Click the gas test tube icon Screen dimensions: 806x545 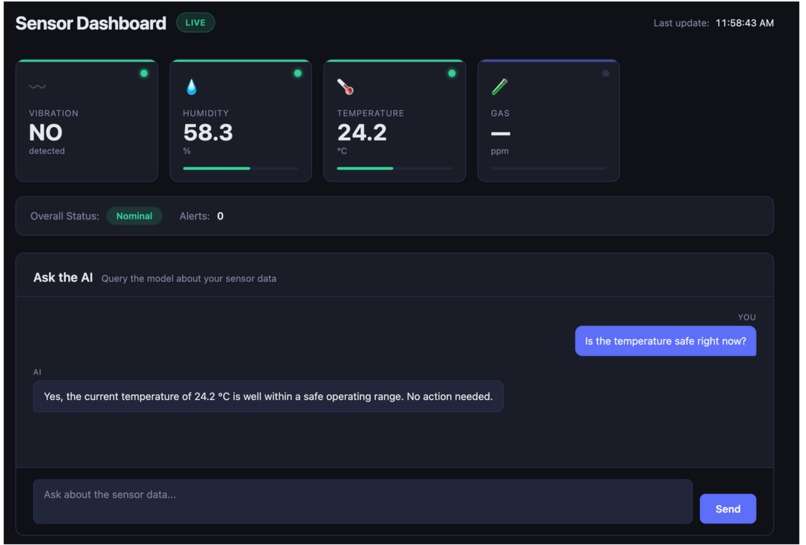click(x=500, y=87)
